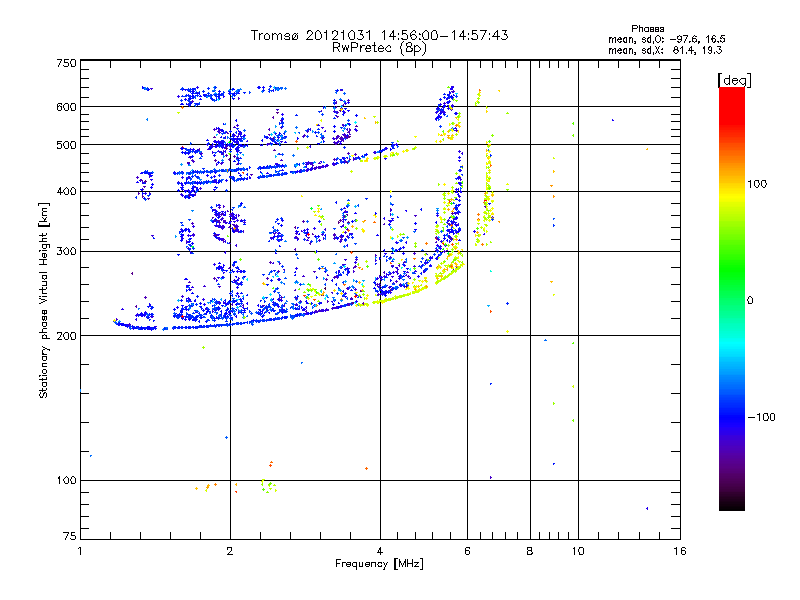The image size is (800, 600).
Task: Click y-axis tick label '200'
Action: coord(66,336)
